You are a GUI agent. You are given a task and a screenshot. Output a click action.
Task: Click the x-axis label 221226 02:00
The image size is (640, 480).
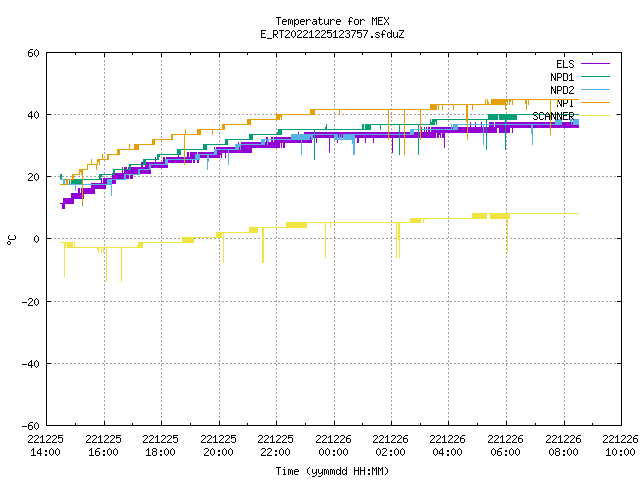coord(391,446)
